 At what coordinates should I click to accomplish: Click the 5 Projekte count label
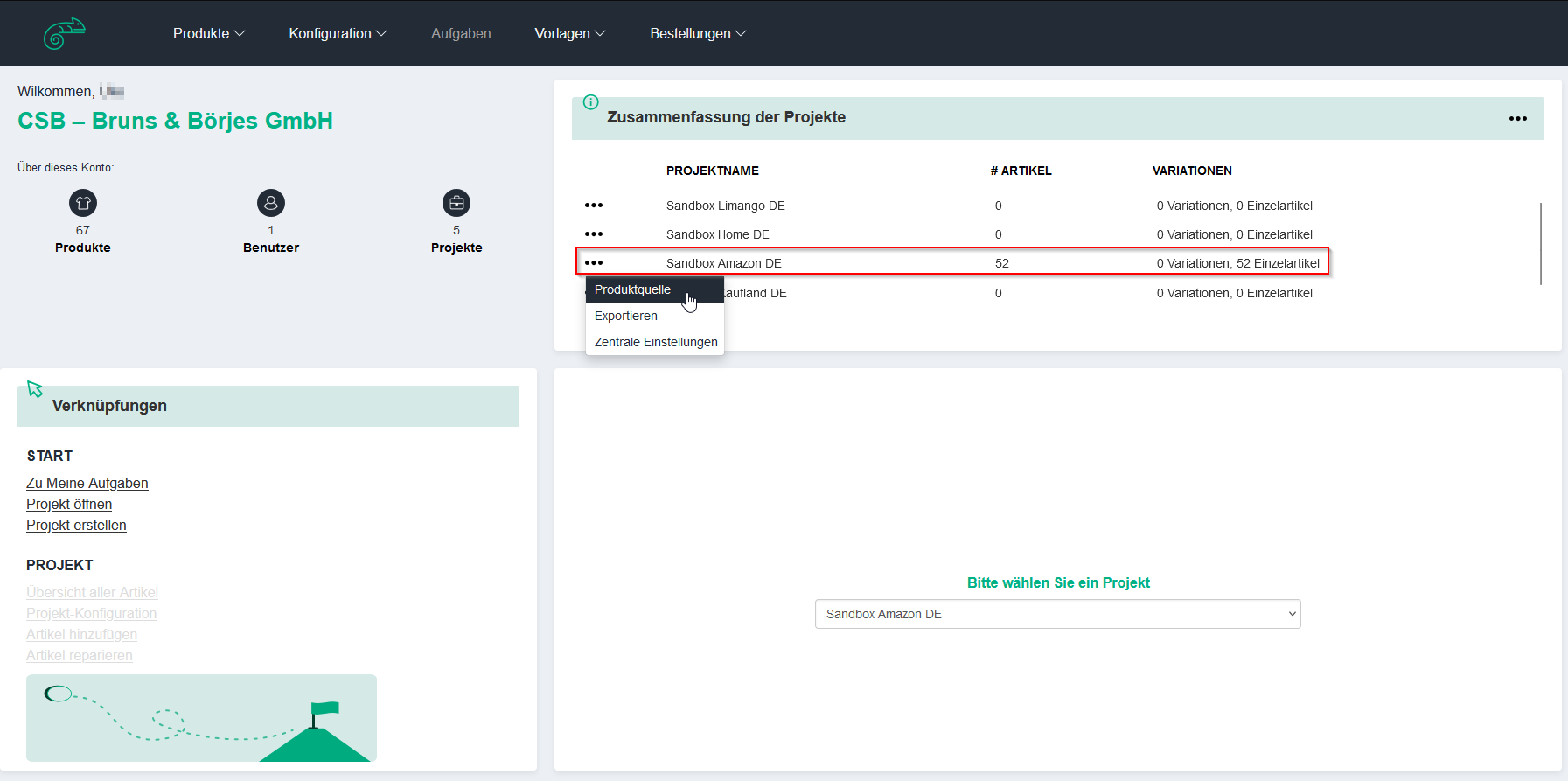[456, 239]
